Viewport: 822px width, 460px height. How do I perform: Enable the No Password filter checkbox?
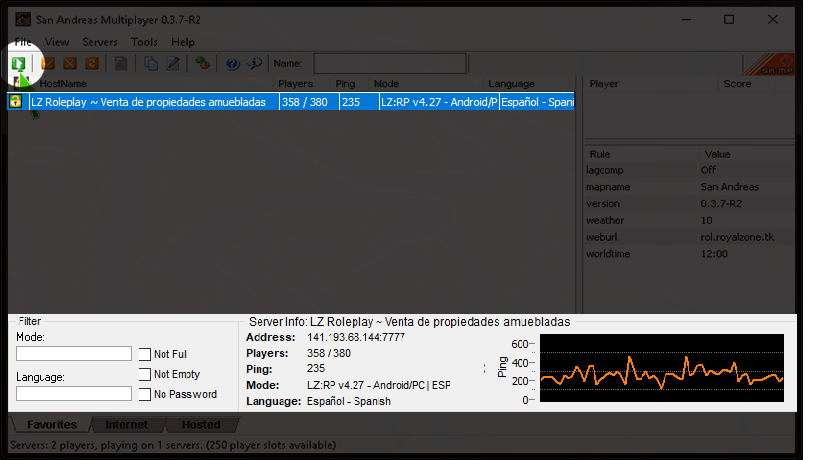145,394
